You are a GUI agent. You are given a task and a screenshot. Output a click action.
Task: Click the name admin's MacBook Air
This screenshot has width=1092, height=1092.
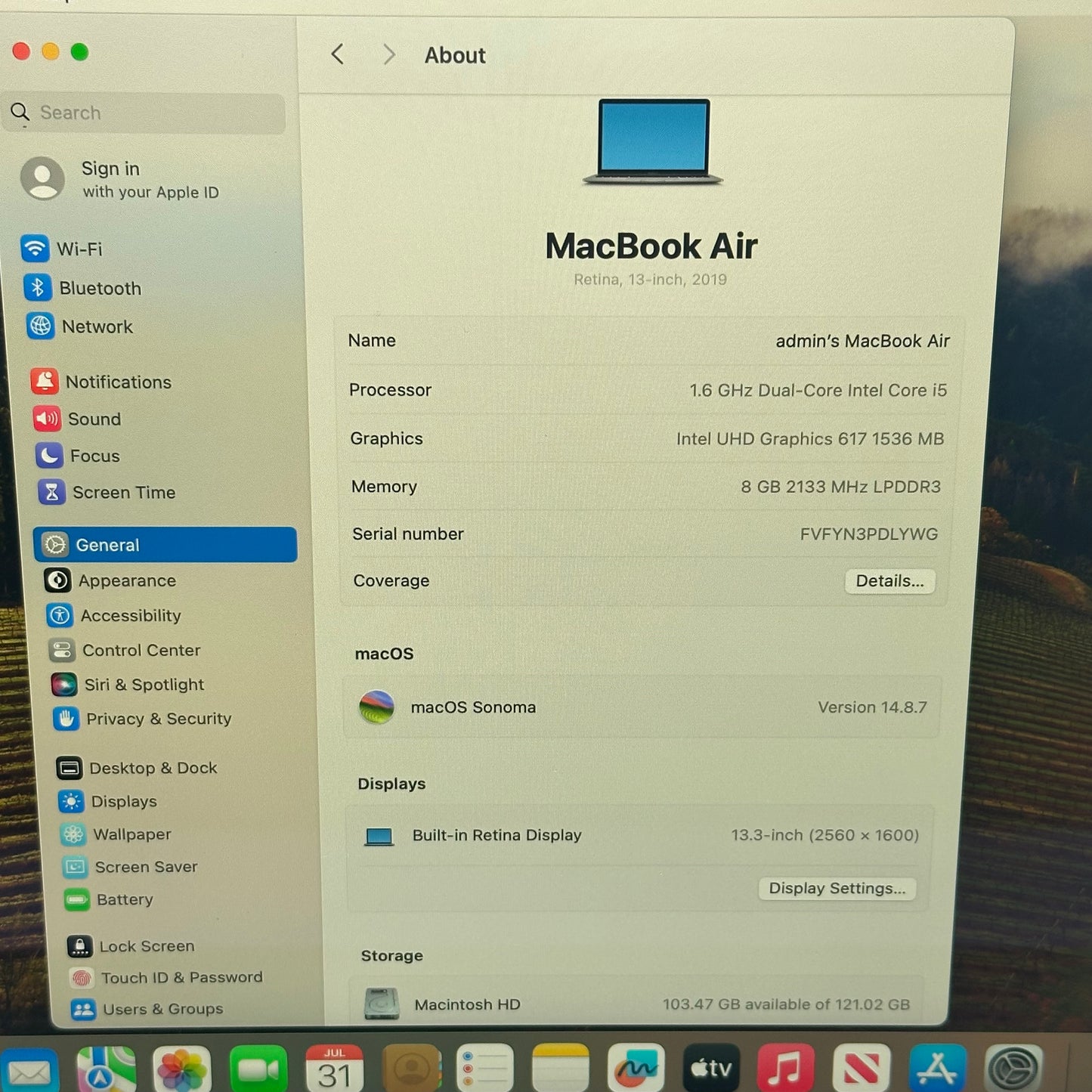click(862, 341)
